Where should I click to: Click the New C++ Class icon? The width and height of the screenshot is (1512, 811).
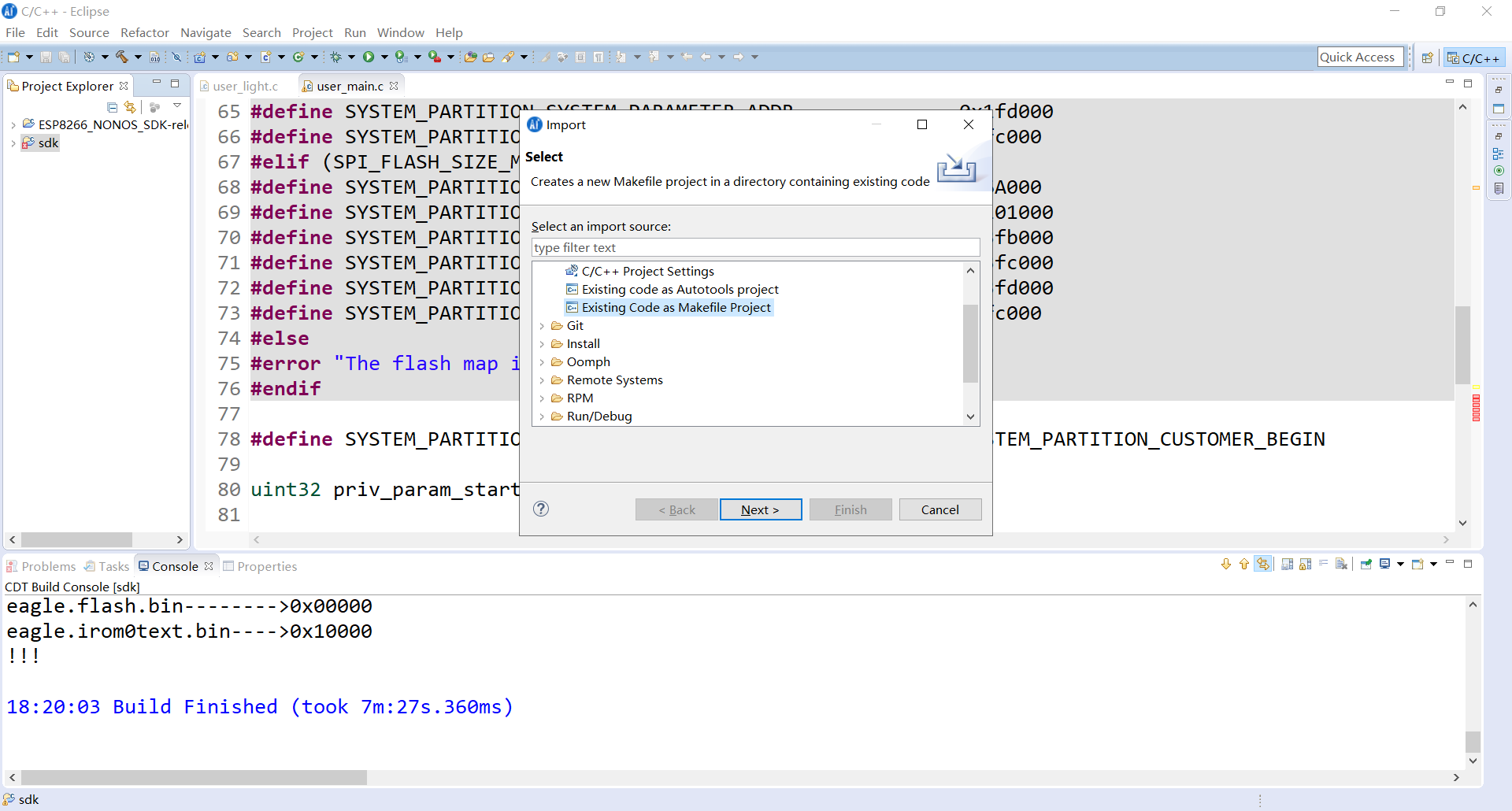coord(298,57)
